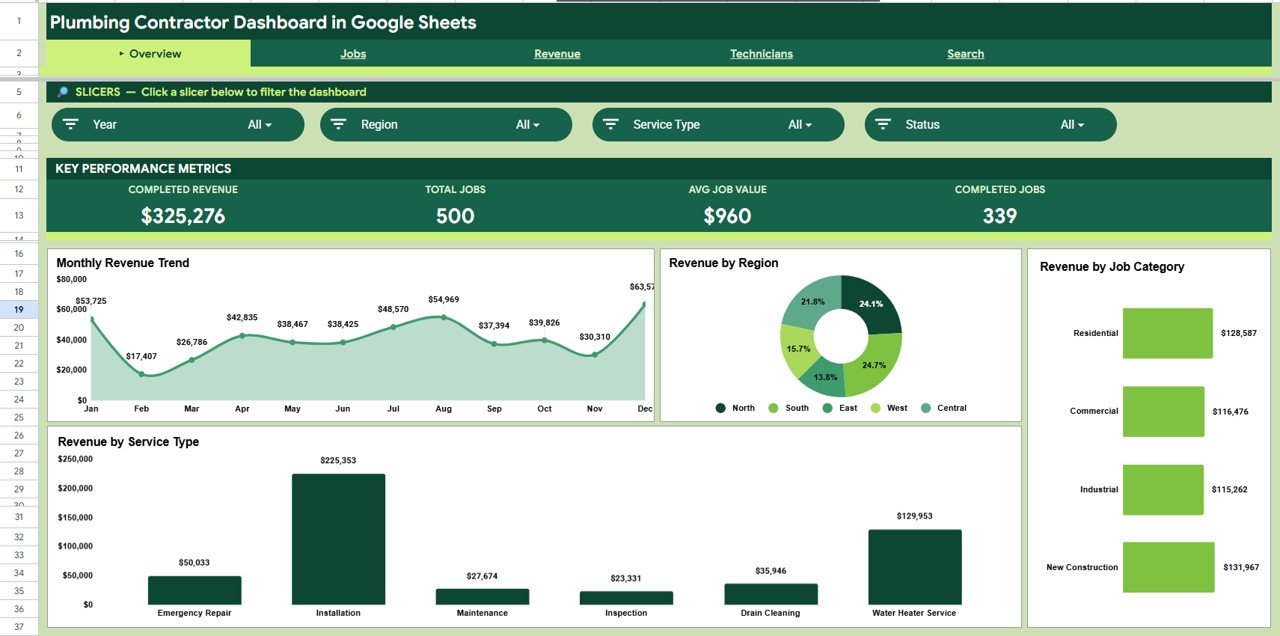1280x636 pixels.
Task: Select the South legend color dot
Action: pyautogui.click(x=773, y=408)
